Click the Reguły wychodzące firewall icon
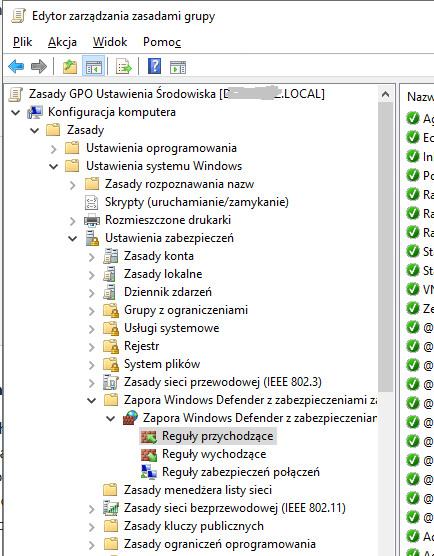Image resolution: width=434 pixels, height=556 pixels. click(x=149, y=454)
